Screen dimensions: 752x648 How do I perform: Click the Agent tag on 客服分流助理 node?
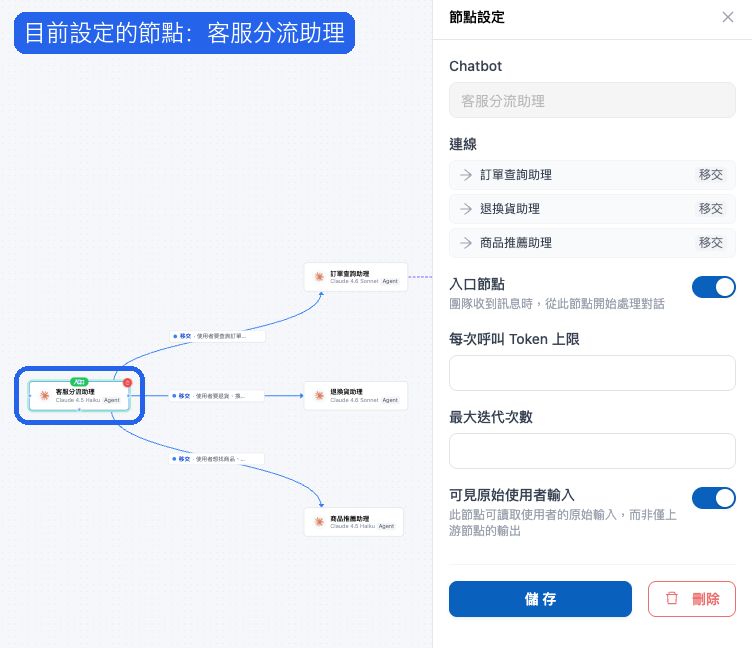point(112,400)
